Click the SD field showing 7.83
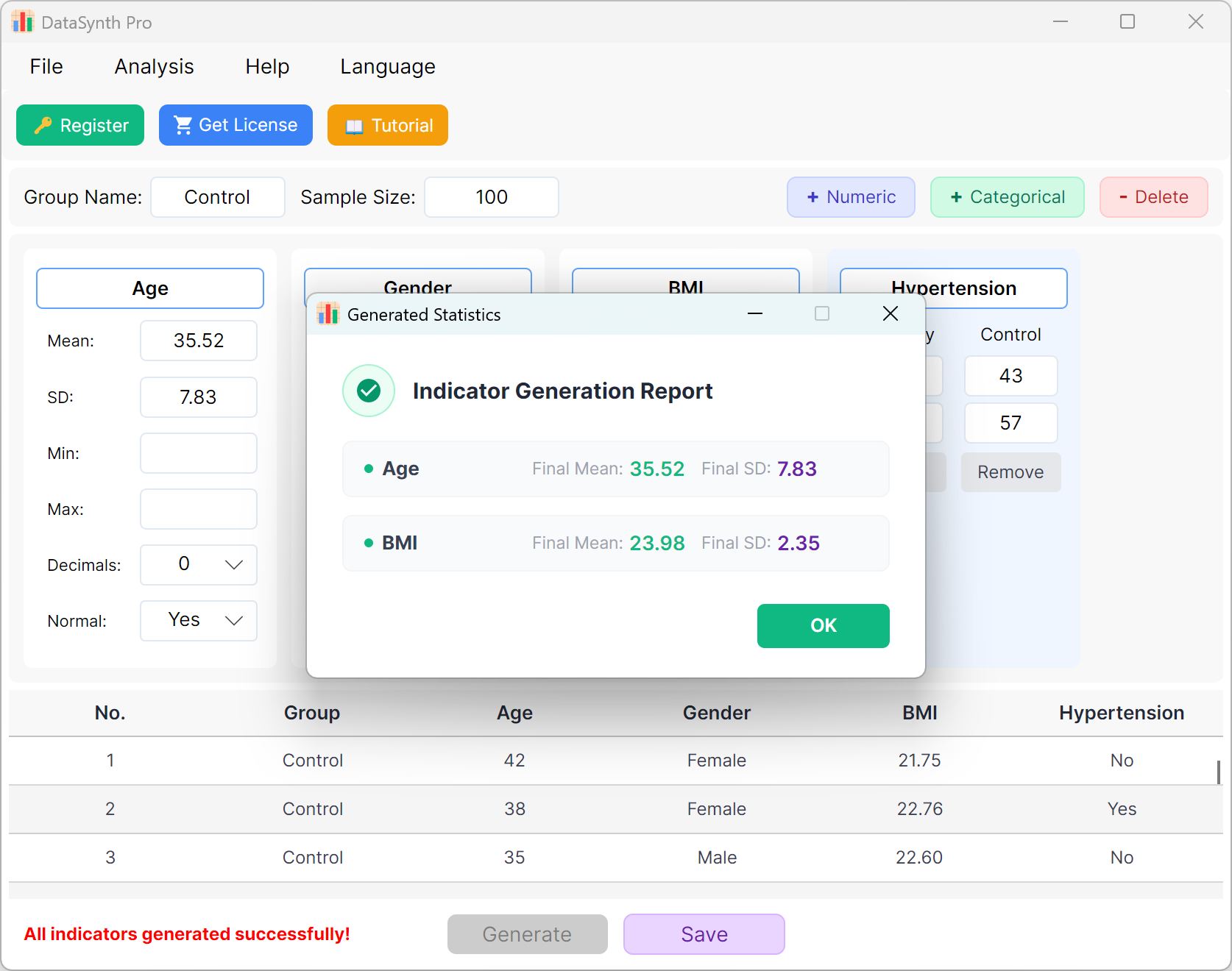This screenshot has height=971, width=1232. point(199,397)
